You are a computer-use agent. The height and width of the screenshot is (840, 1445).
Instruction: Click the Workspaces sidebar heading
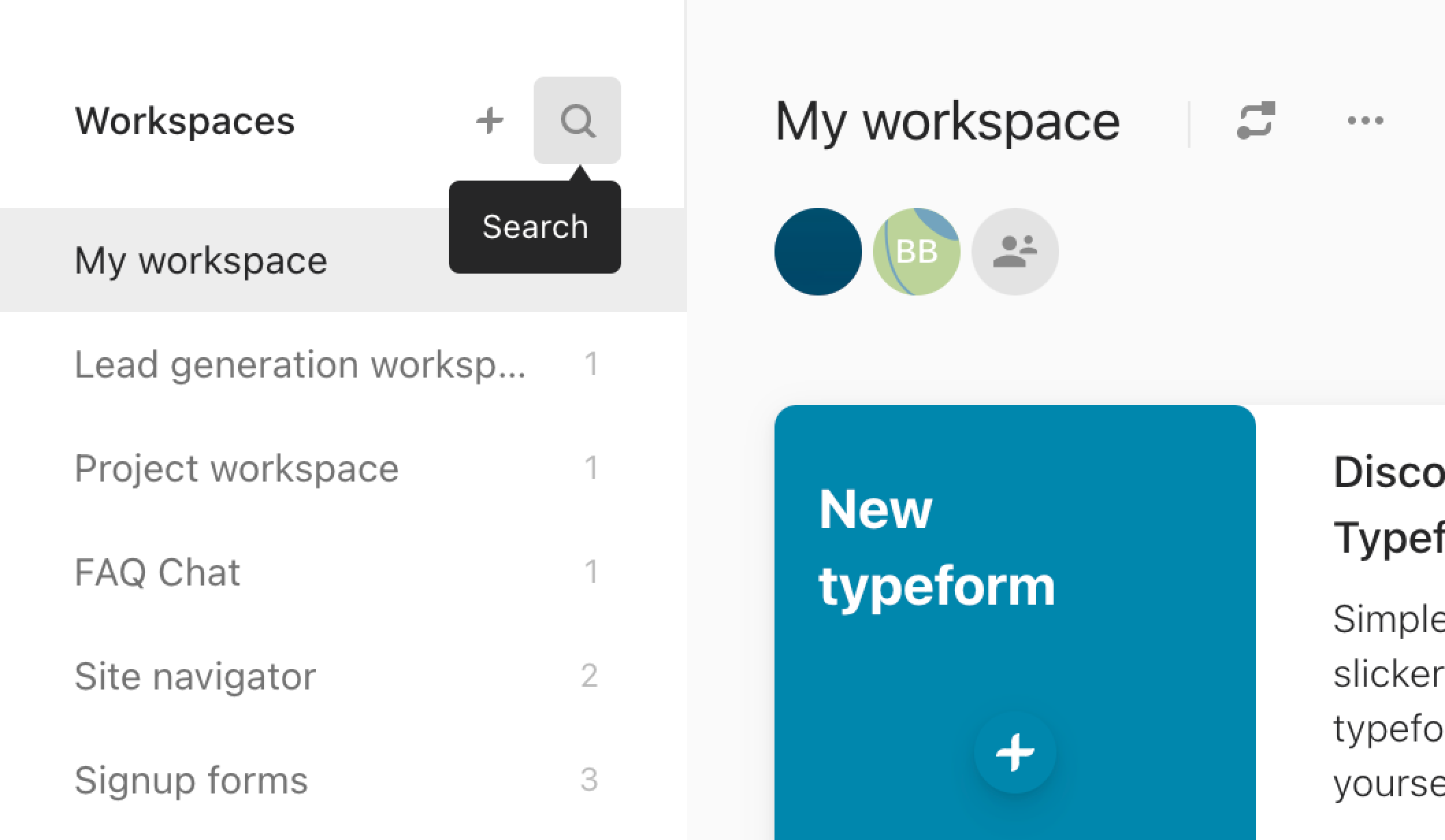click(185, 121)
